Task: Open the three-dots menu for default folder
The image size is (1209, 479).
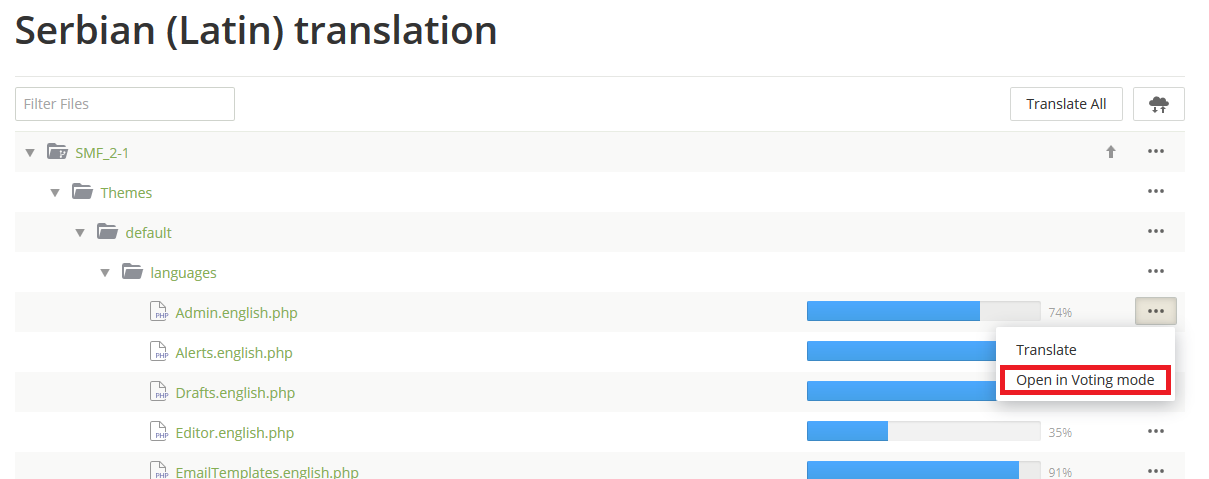Action: coord(1156,232)
